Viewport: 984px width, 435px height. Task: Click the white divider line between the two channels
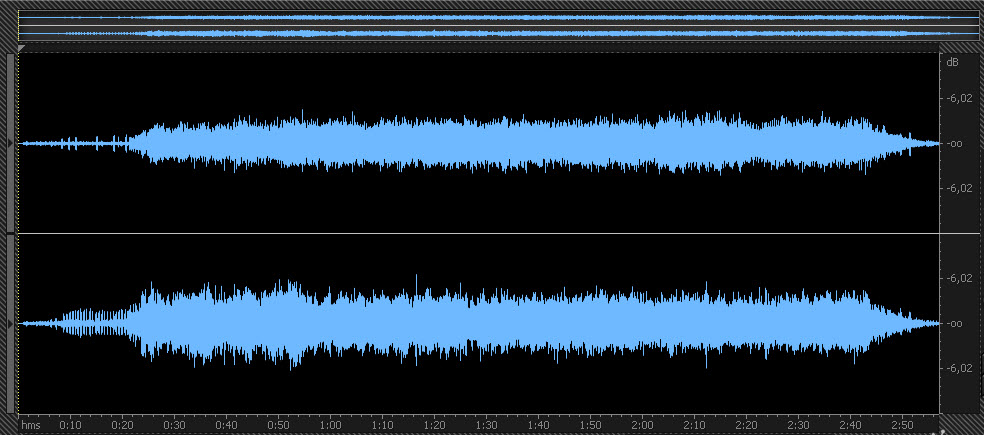501,234
